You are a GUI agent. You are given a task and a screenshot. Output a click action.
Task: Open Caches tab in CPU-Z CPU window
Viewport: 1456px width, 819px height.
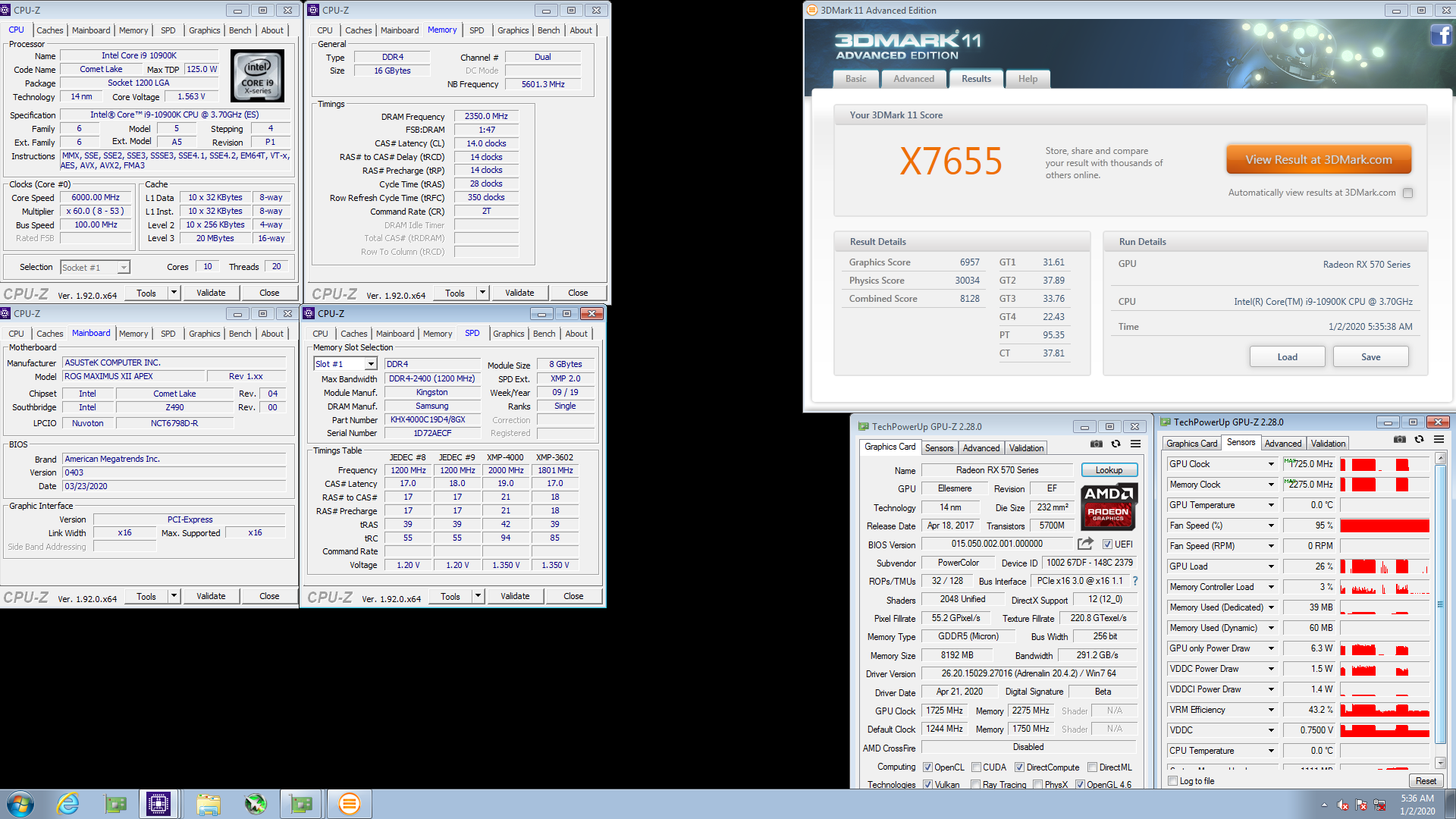pos(50,30)
